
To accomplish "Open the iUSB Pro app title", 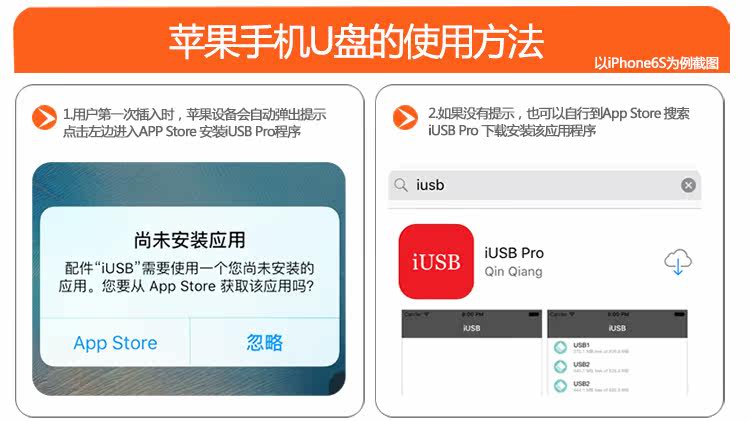I will click(514, 253).
